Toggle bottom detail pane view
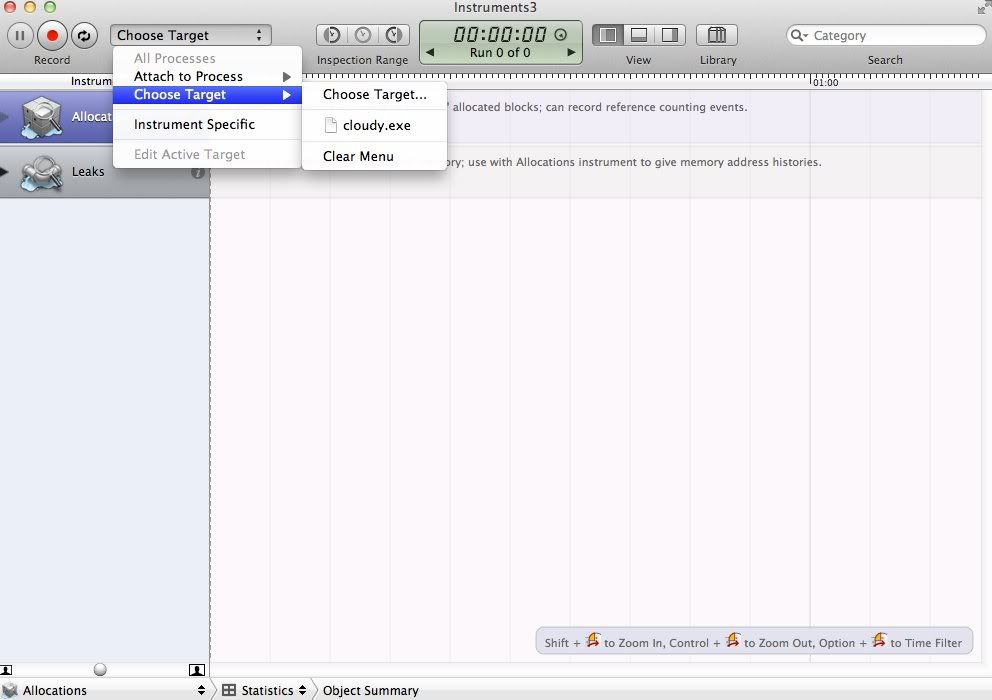 639,35
